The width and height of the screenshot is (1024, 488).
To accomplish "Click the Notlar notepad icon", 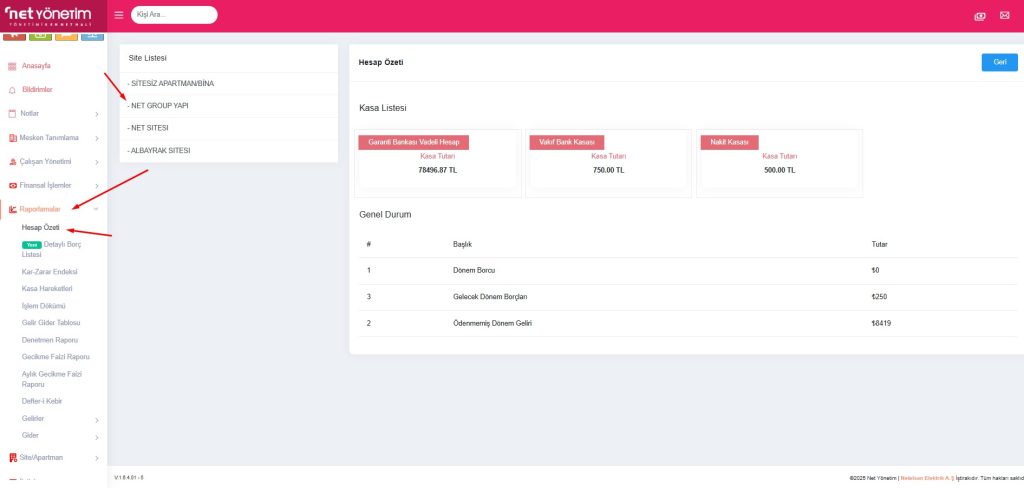I will pos(12,113).
